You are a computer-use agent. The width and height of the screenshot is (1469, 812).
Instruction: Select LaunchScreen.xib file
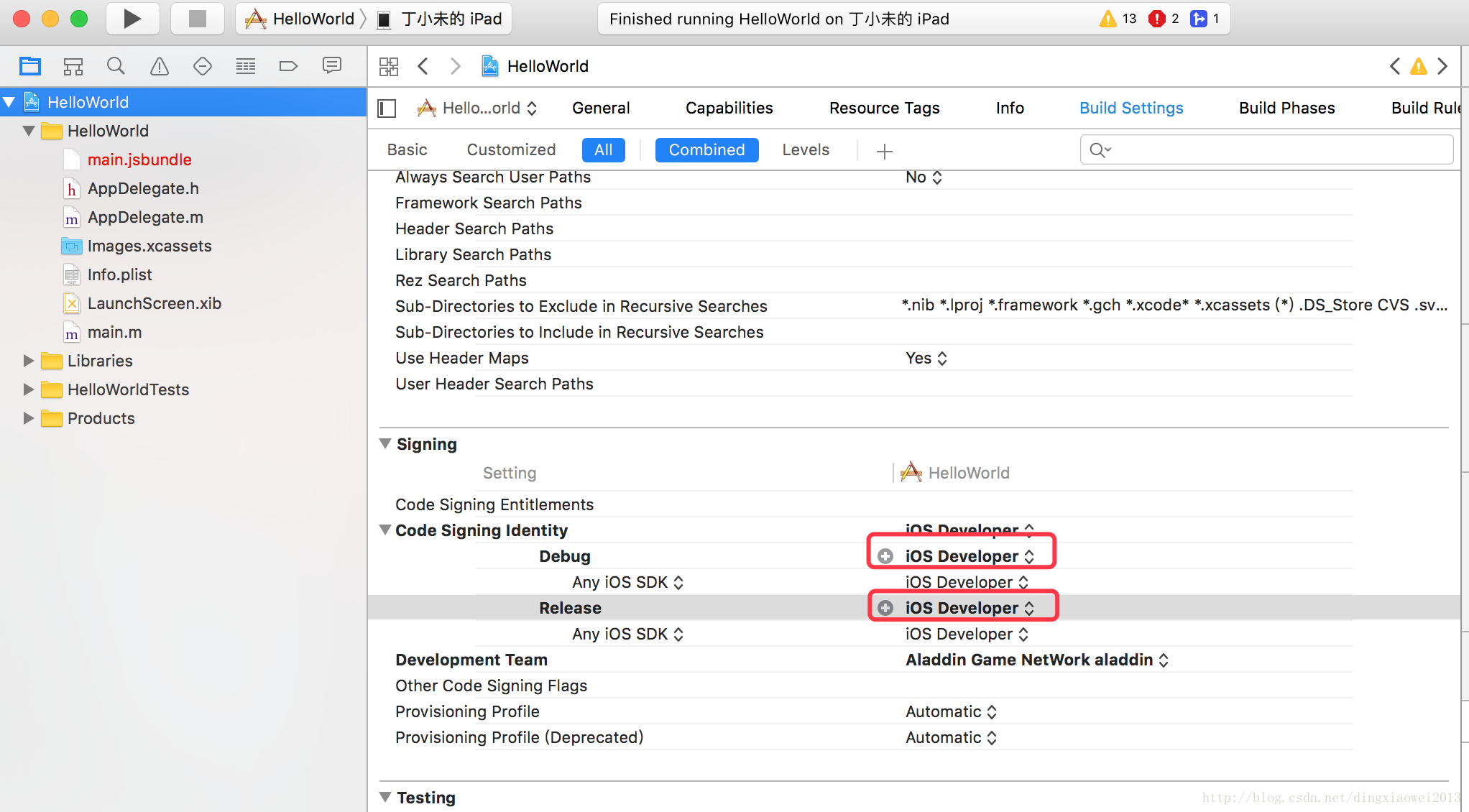pos(154,303)
